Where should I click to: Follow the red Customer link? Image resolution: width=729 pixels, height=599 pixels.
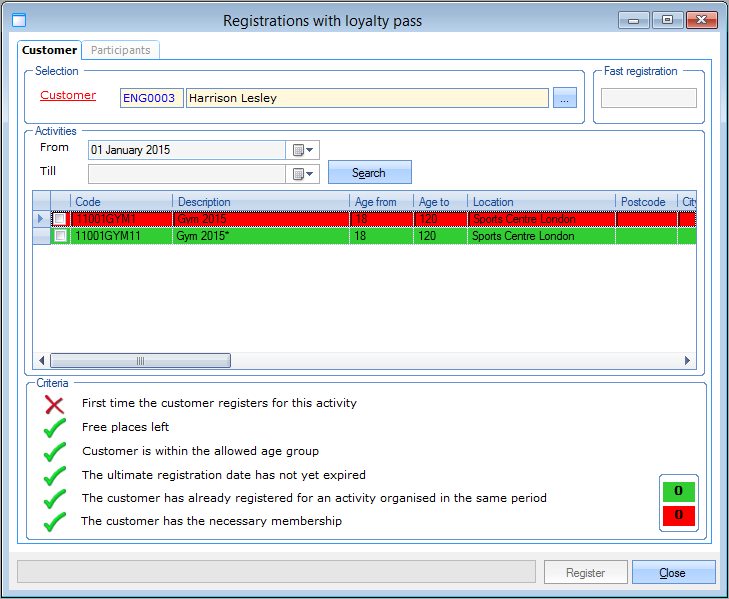(x=68, y=96)
